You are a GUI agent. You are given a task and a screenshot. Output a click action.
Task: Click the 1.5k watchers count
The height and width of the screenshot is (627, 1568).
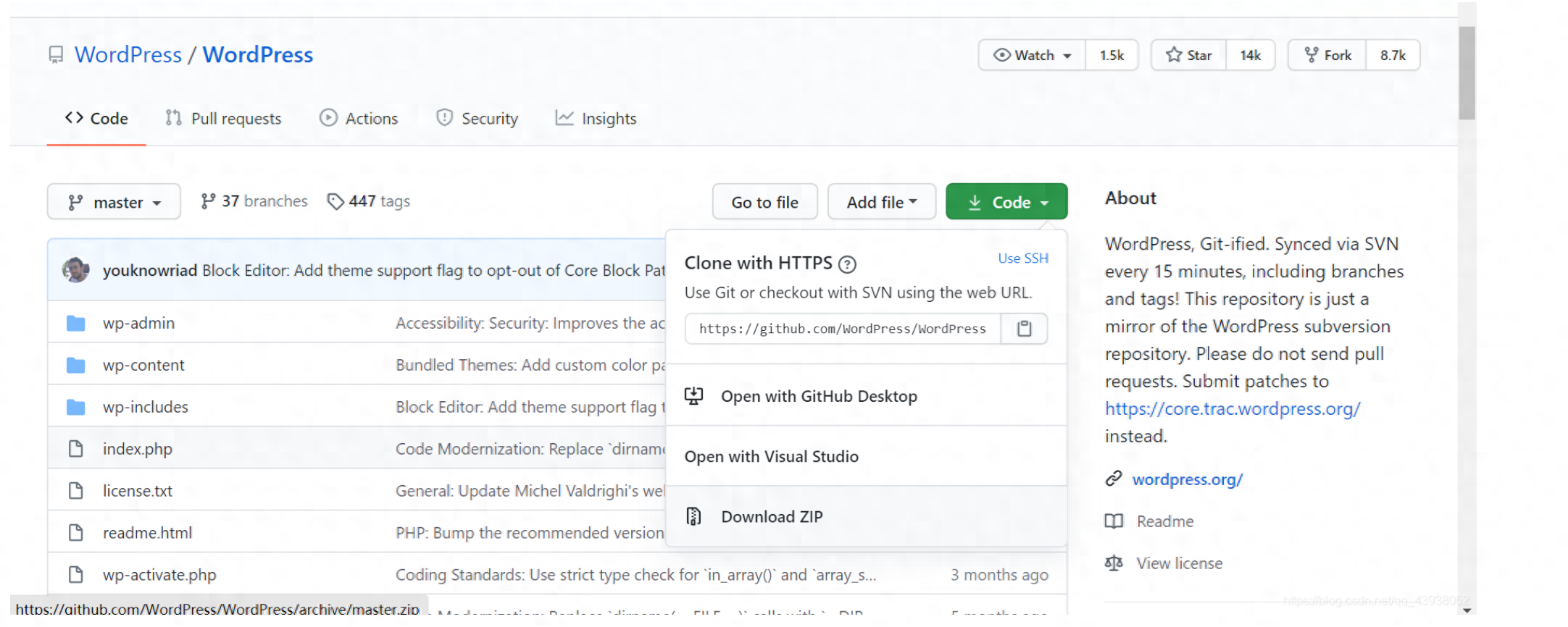pos(1112,55)
